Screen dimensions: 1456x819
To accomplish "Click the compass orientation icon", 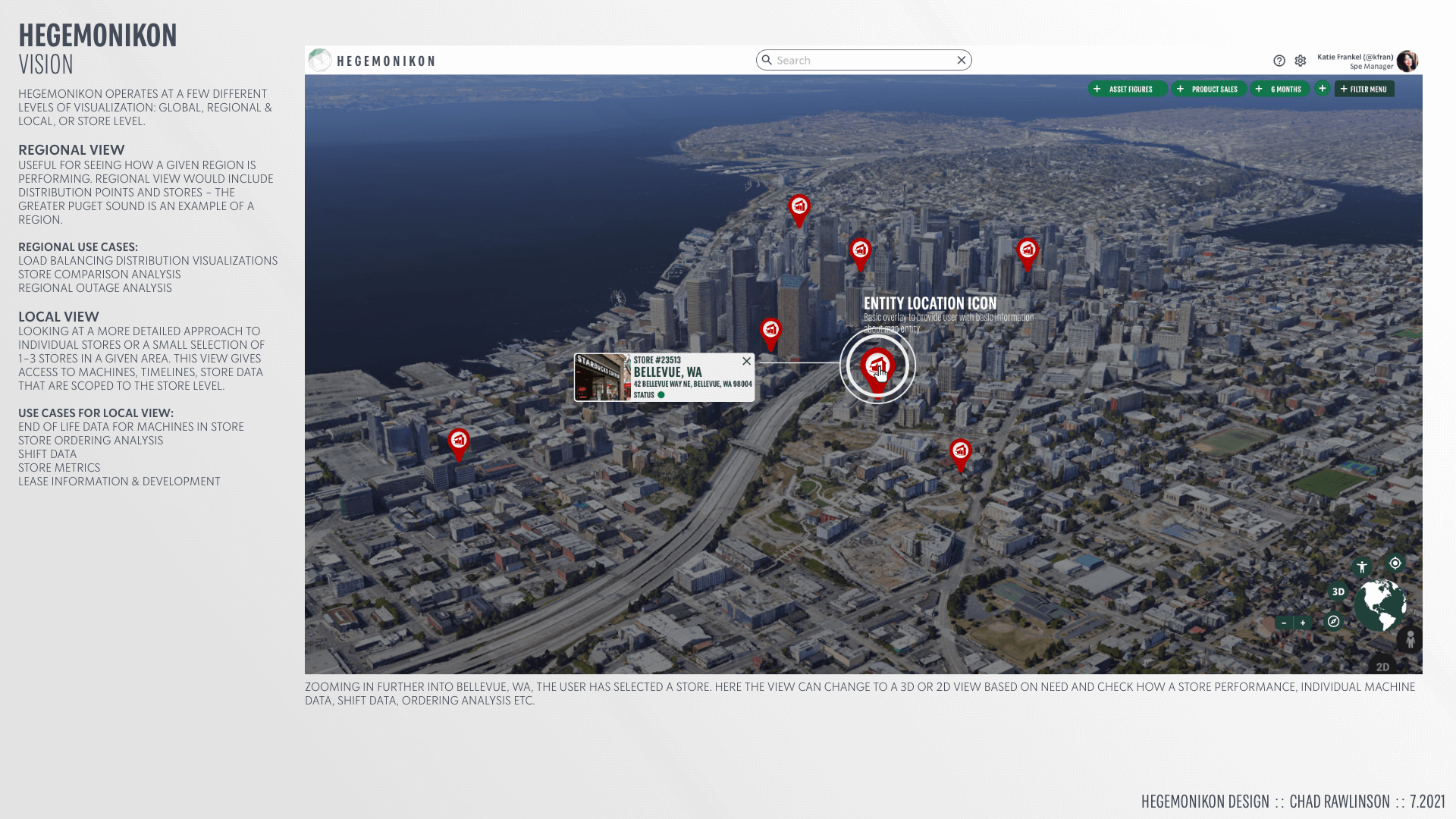I will 1333,622.
